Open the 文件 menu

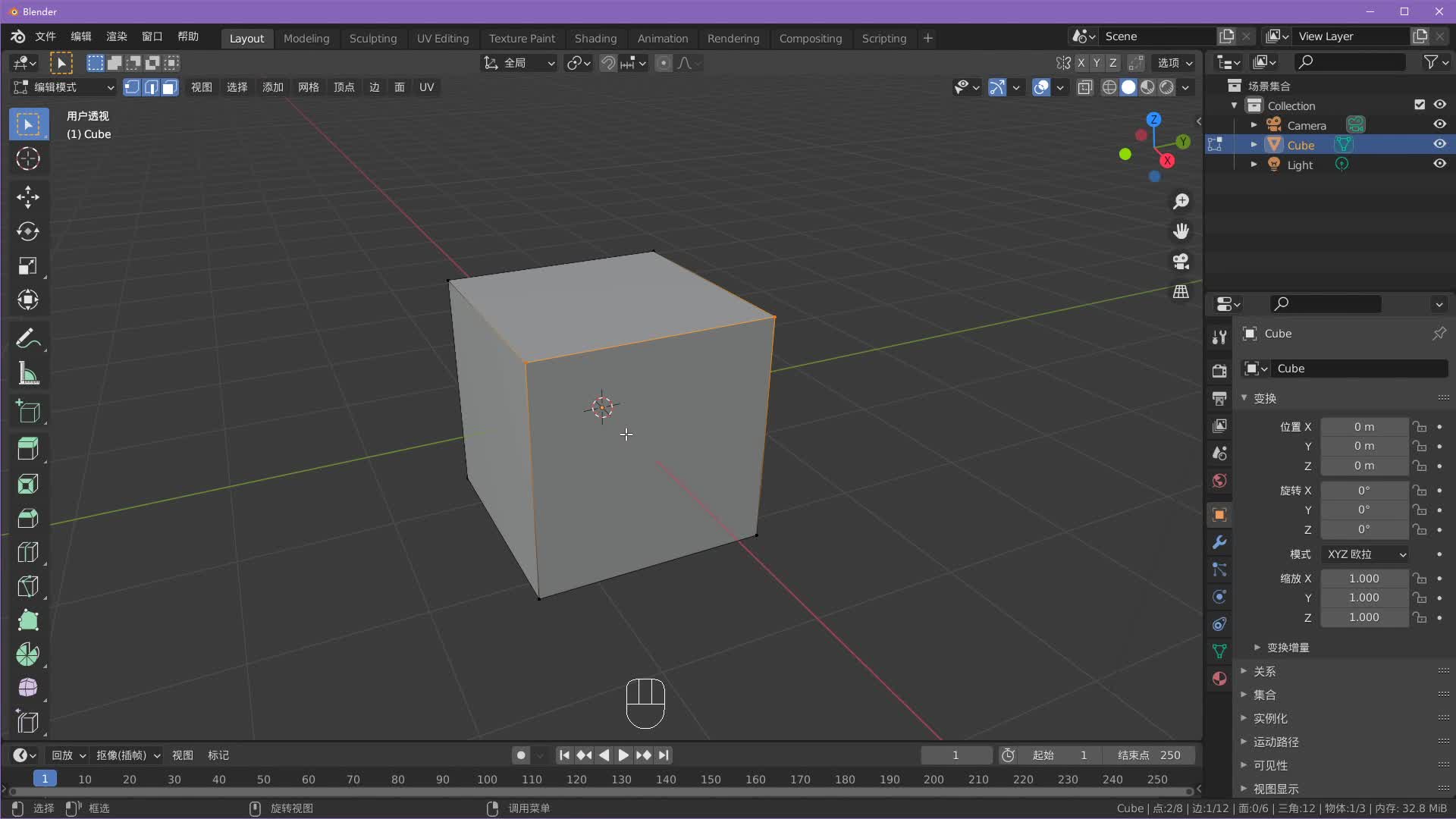pos(45,36)
